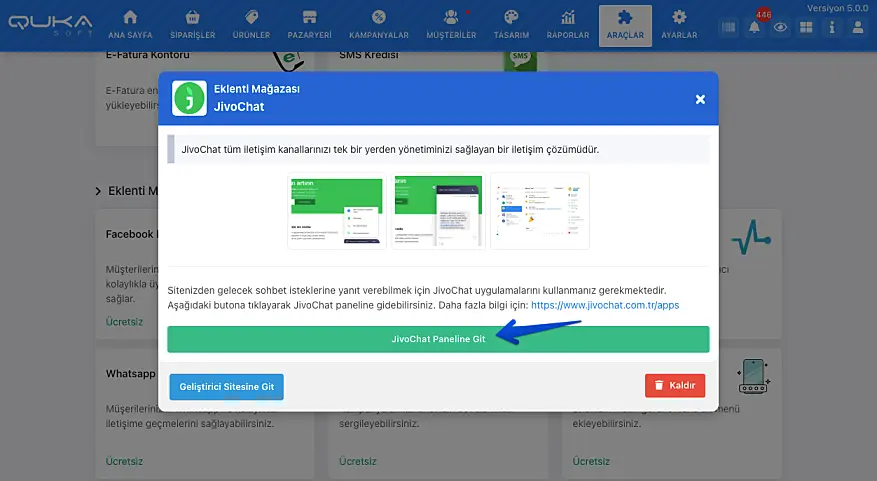The image size is (877, 481).
Task: View the third JivoChat screenshot thumbnail
Action: tap(539, 211)
